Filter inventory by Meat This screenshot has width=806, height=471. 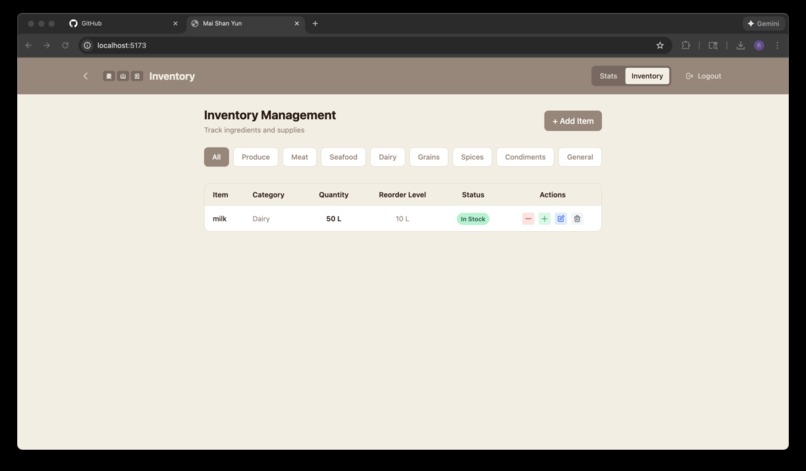pyautogui.click(x=300, y=157)
